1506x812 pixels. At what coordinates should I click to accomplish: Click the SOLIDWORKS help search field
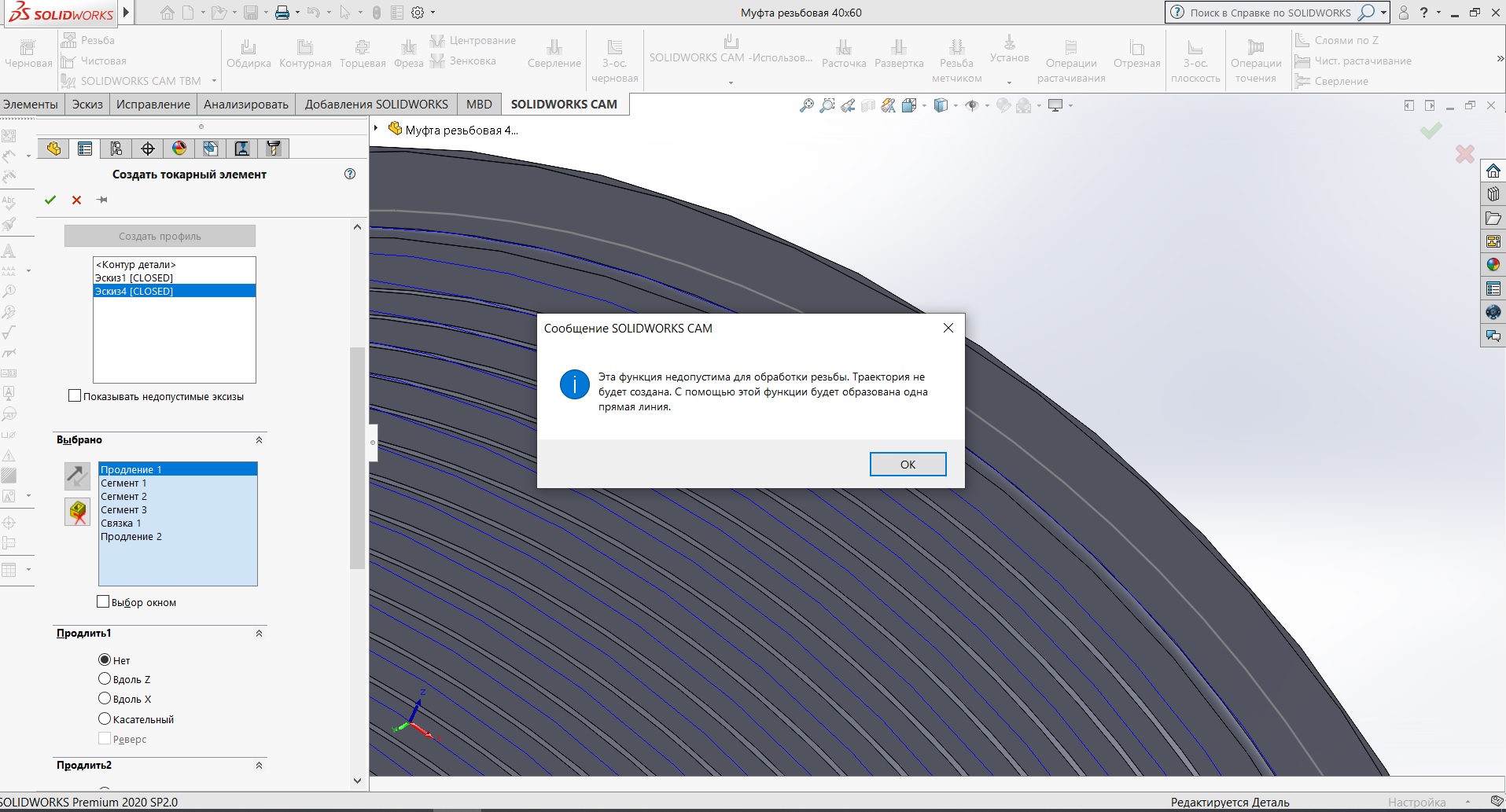(x=1271, y=13)
